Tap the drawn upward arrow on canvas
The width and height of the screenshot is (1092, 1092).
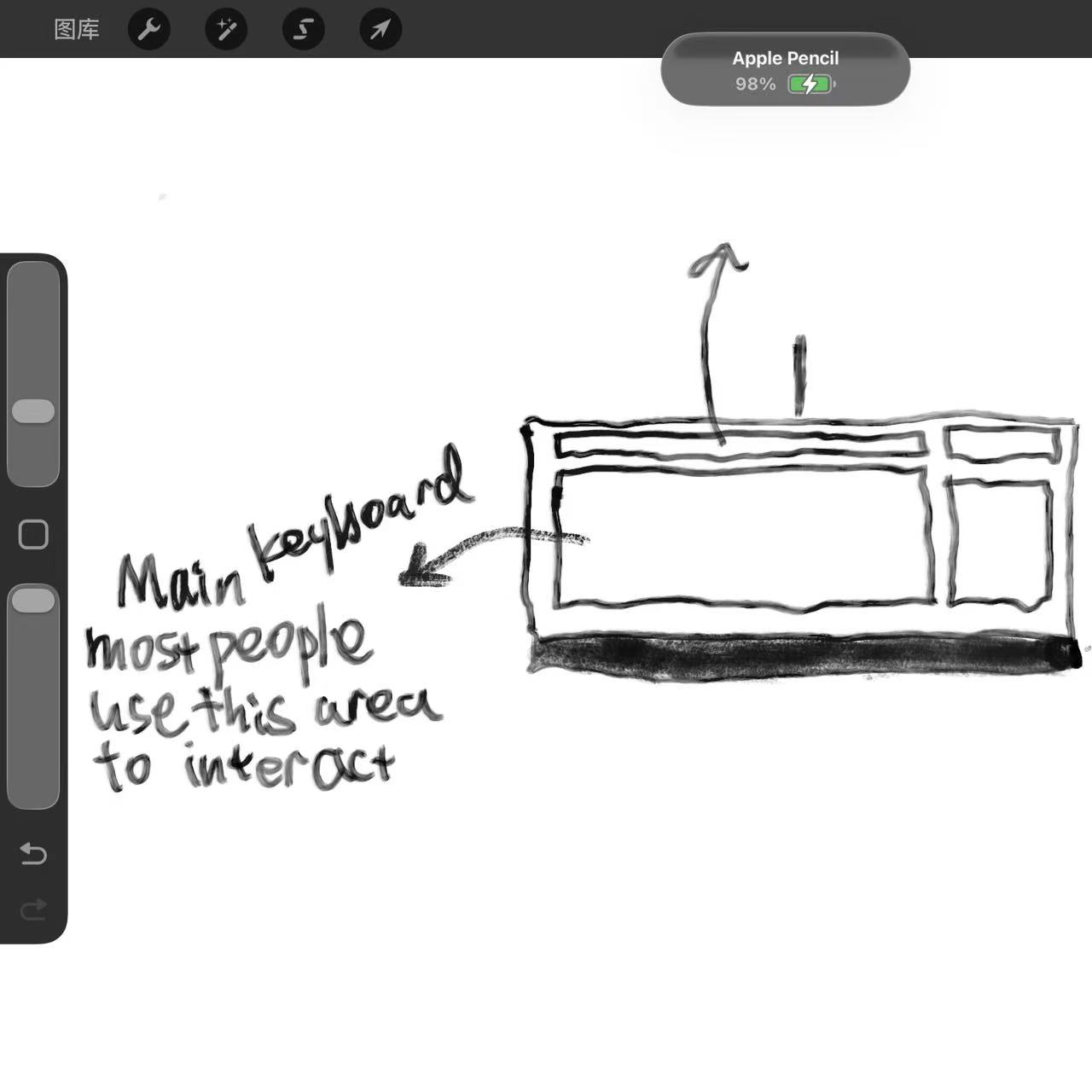[x=717, y=333]
